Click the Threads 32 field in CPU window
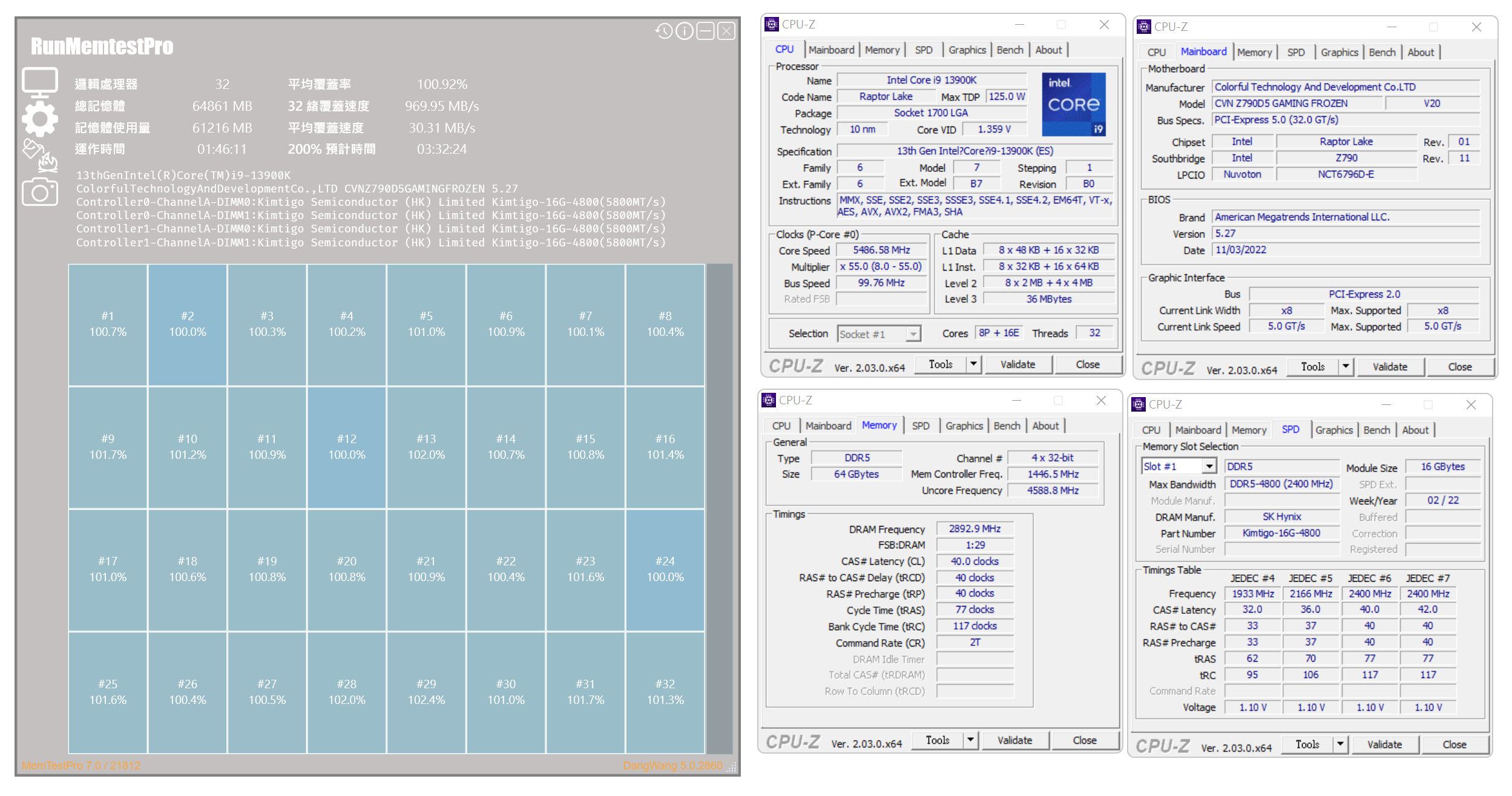 1094,332
